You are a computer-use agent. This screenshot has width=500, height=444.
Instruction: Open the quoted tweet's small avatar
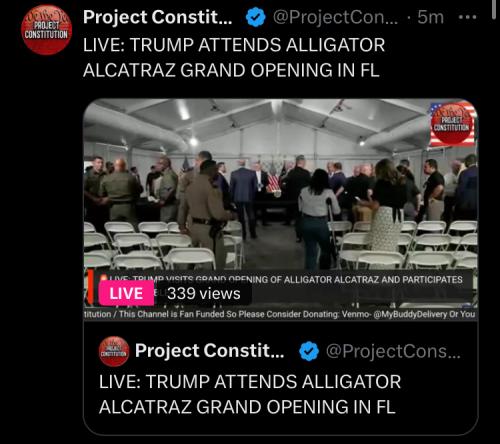pos(114,351)
